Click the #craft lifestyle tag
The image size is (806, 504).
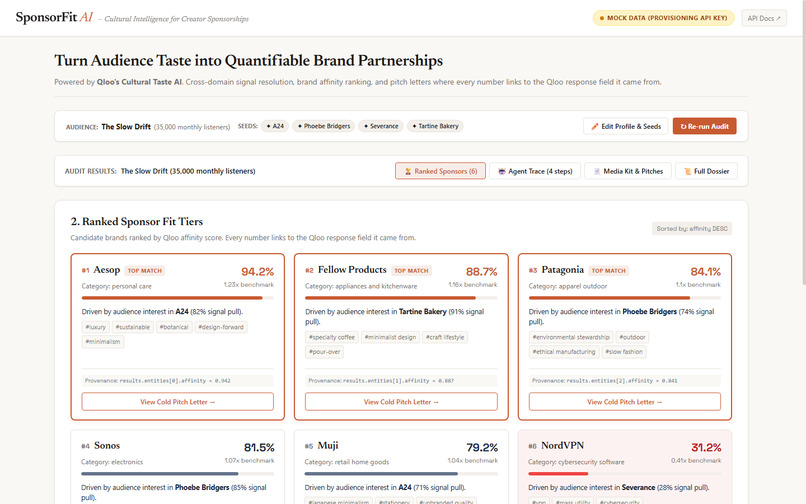click(x=445, y=337)
